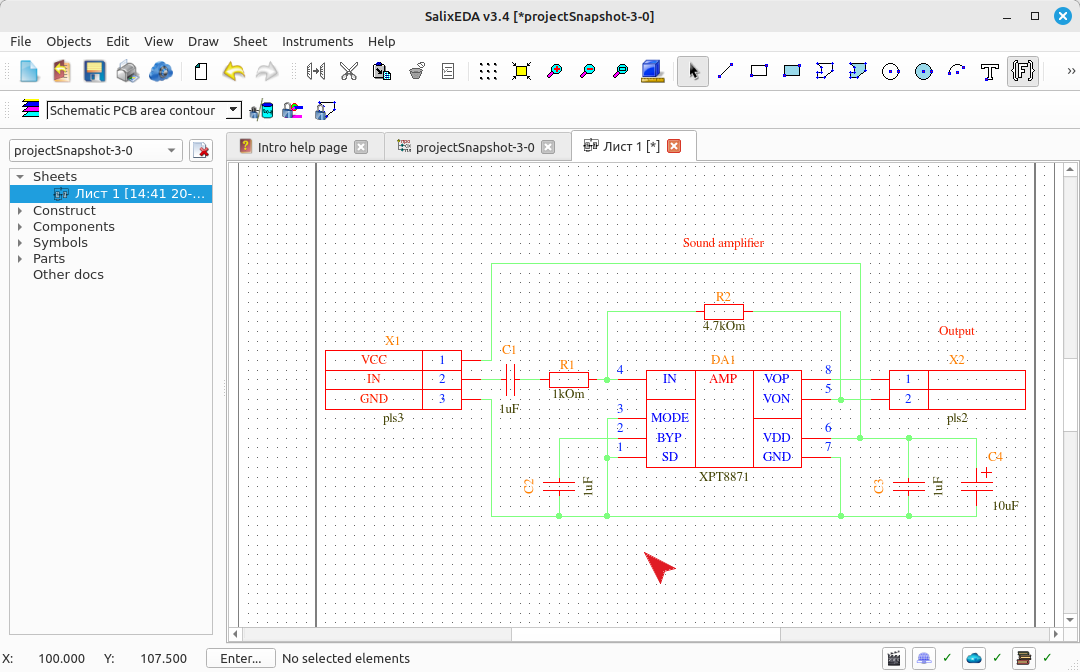Click the locked component cylinder icon
The width and height of the screenshot is (1080, 672).
click(261, 110)
